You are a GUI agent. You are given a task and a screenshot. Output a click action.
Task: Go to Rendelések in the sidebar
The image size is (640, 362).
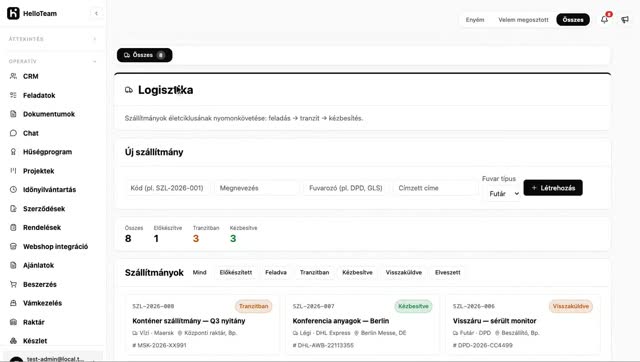point(53,227)
